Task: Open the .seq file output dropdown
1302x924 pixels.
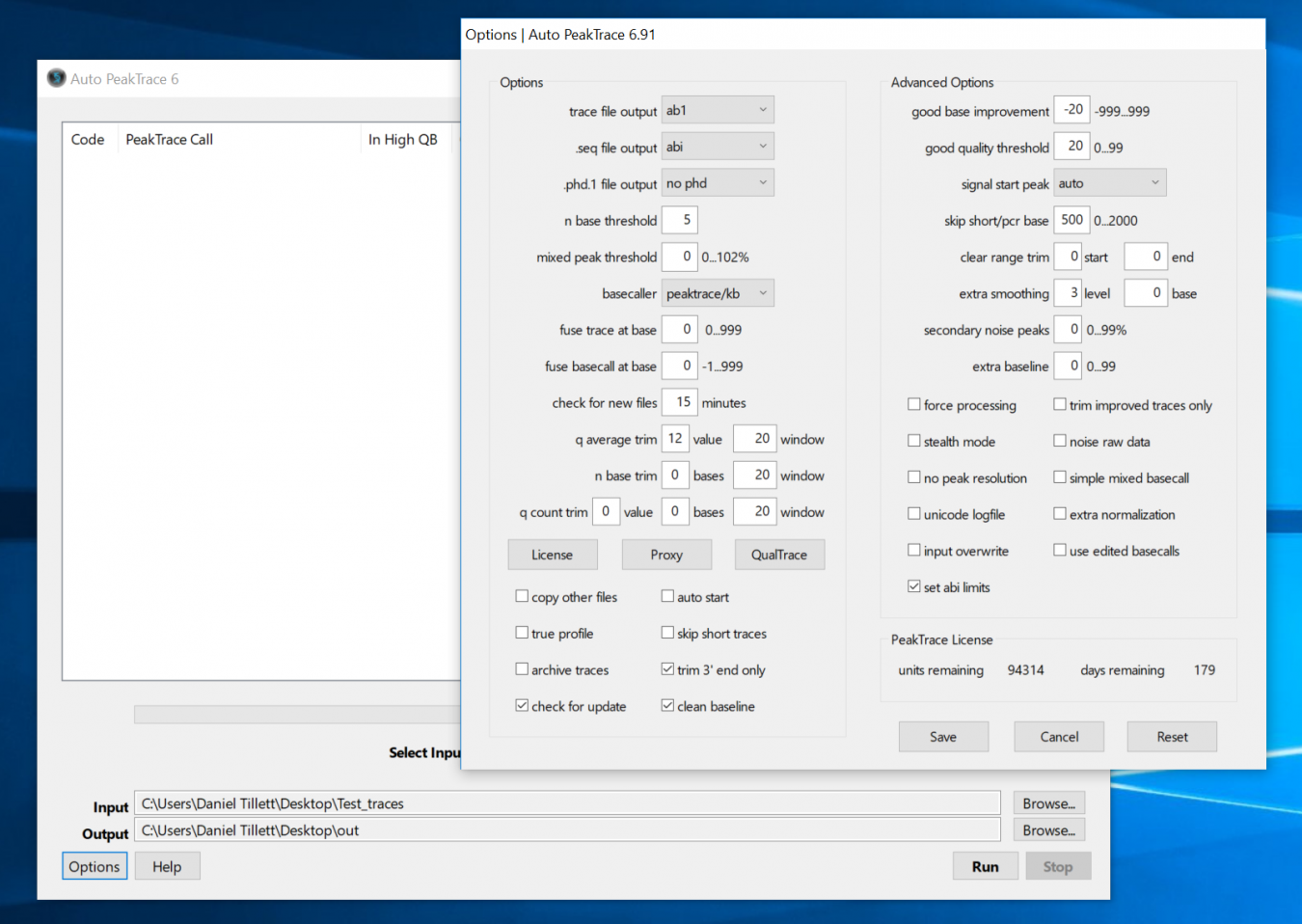Action: [718, 147]
